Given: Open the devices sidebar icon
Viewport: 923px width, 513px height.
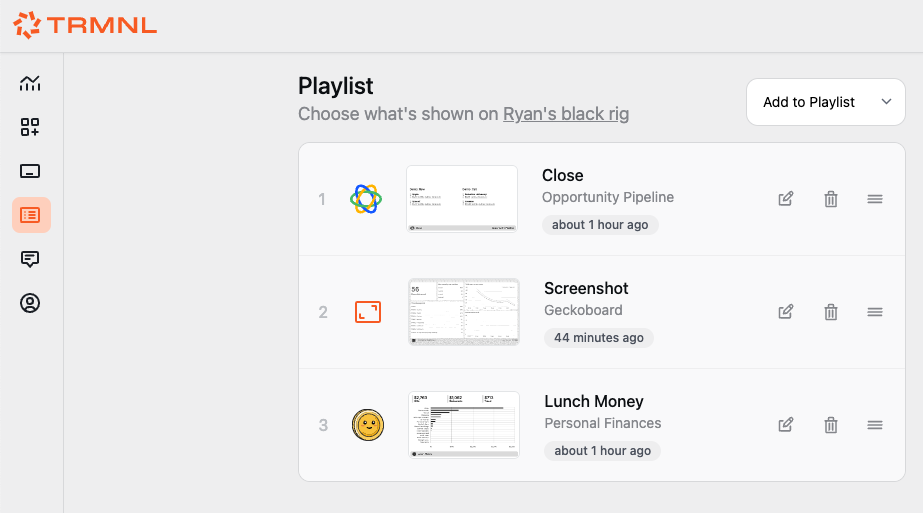Looking at the screenshot, I should tap(30, 171).
